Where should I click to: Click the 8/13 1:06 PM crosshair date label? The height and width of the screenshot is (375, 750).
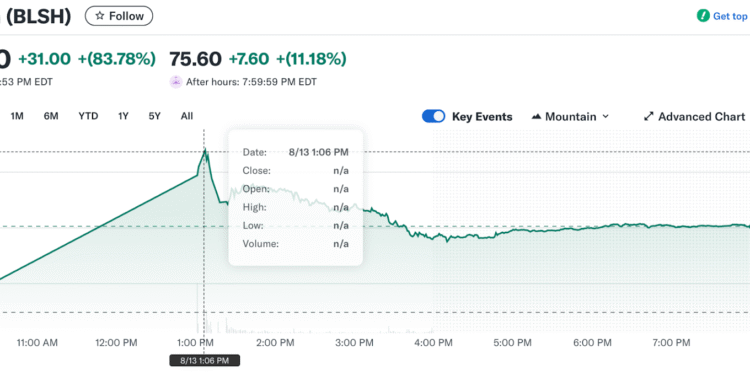pyautogui.click(x=205, y=360)
